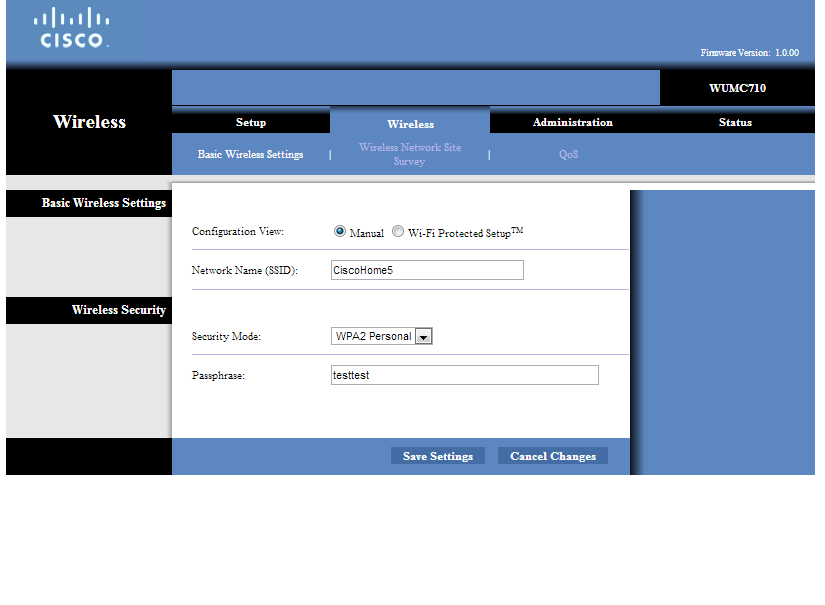
Task: Choose Wi-Fi Protected Setup radio button
Action: pyautogui.click(x=398, y=231)
